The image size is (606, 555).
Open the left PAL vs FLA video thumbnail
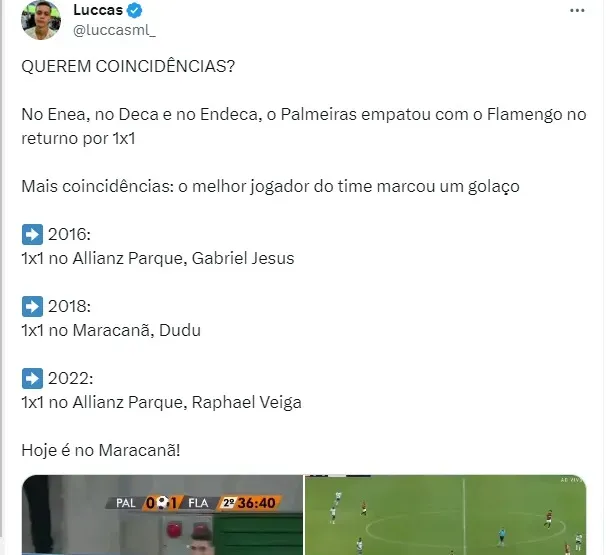[162, 515]
